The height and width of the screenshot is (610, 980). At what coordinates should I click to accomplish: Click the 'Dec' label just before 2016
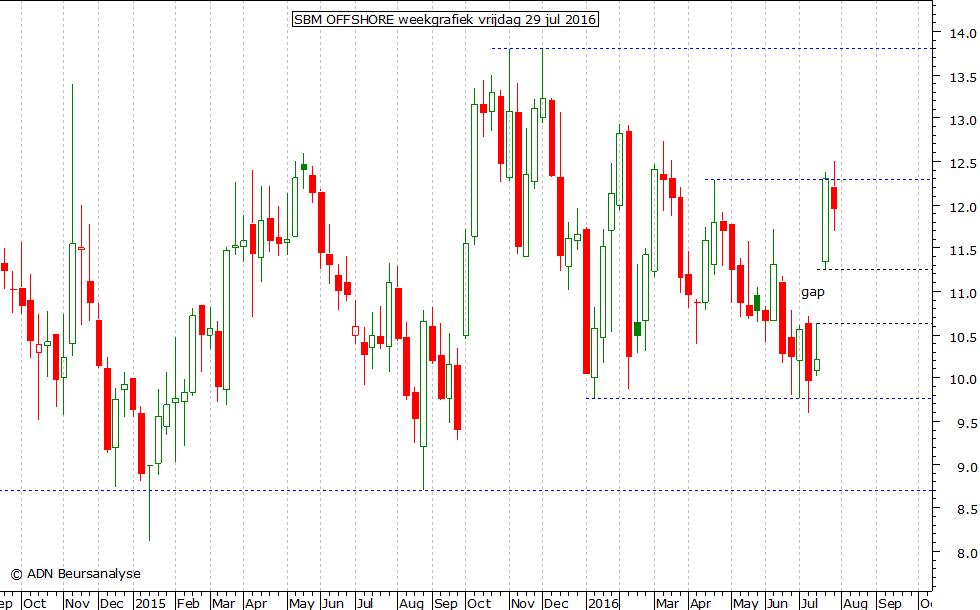coord(556,603)
